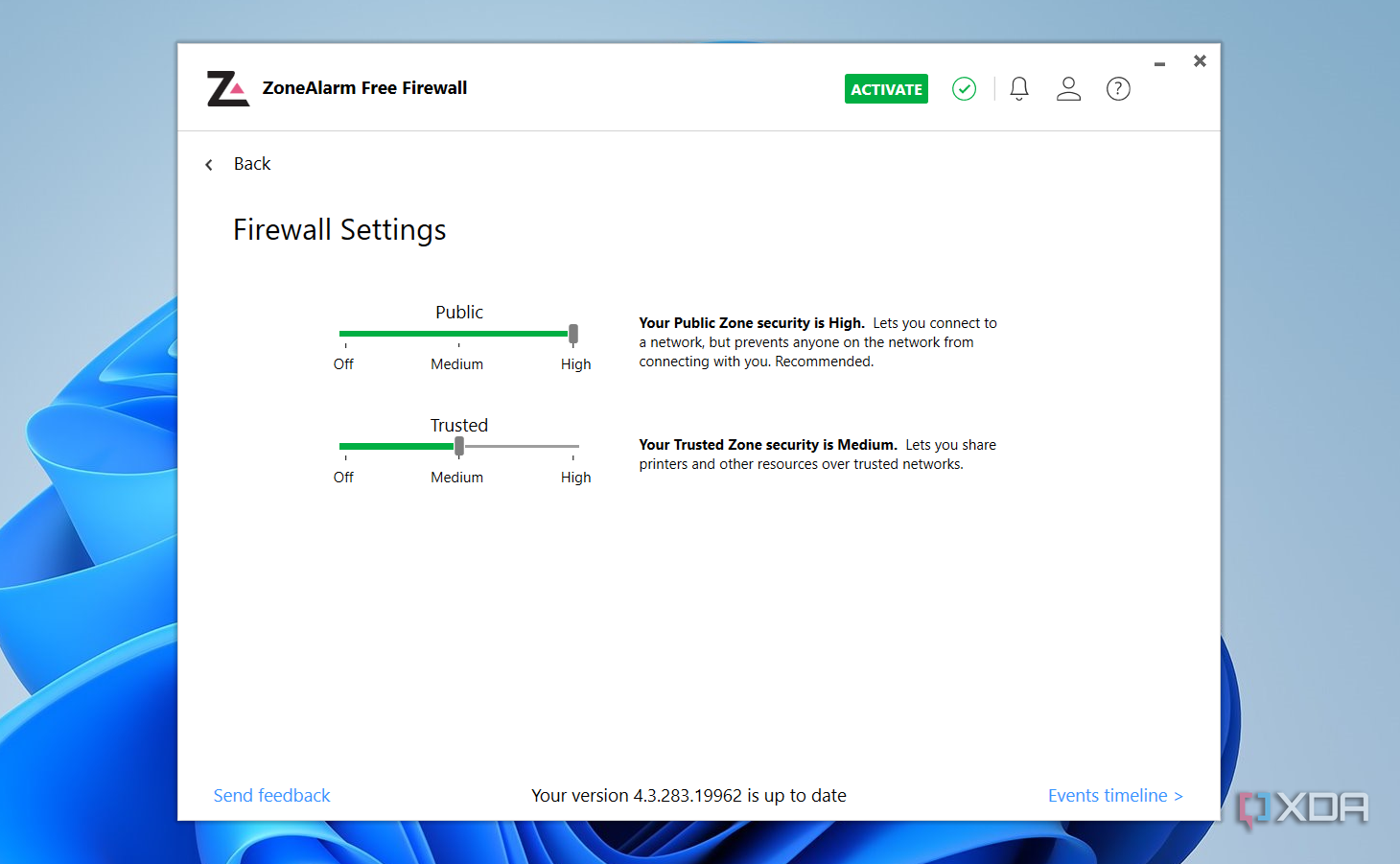Close the ZoneAlarm window

[x=1200, y=61]
